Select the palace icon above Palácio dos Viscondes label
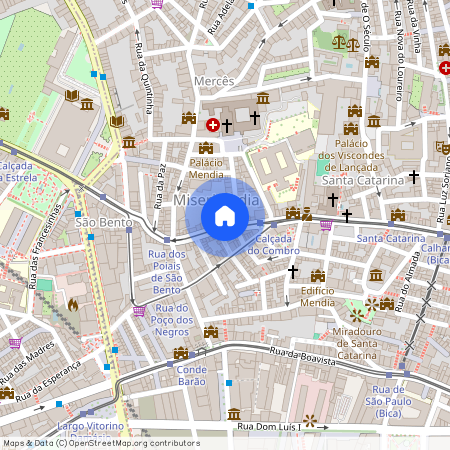This screenshot has height=450, width=450. tap(351, 129)
